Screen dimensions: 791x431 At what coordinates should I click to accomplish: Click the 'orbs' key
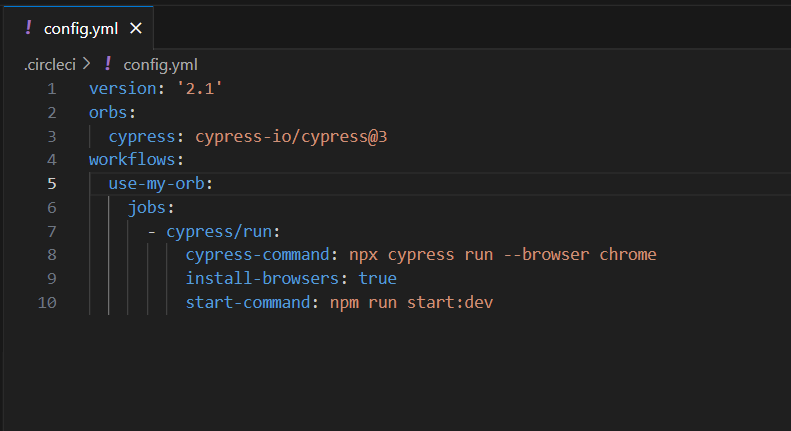click(x=108, y=113)
